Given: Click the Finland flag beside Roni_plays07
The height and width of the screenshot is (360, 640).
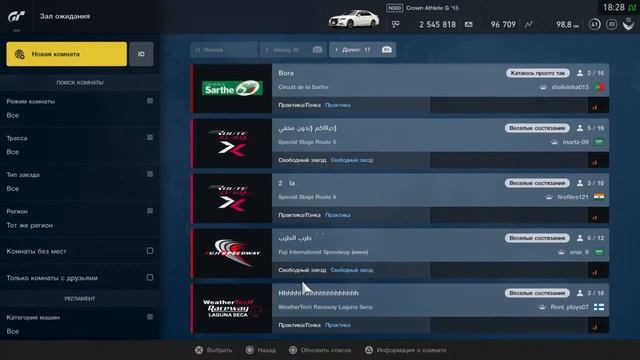Looking at the screenshot, I should click(x=599, y=307).
